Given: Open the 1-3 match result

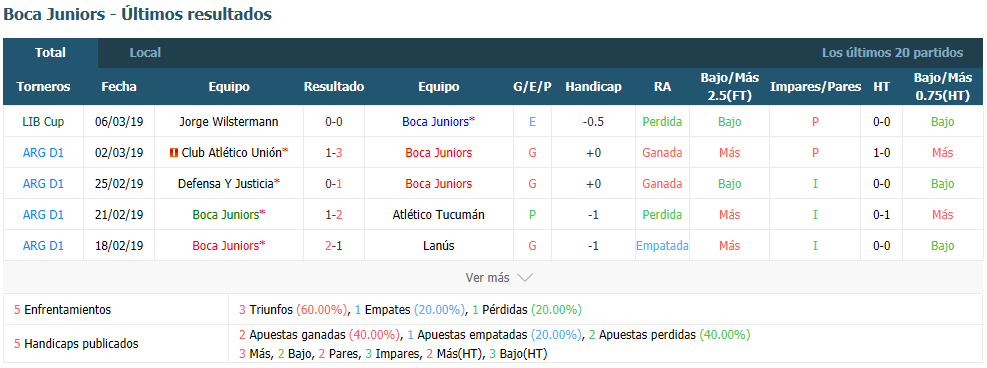Looking at the screenshot, I should (334, 153).
